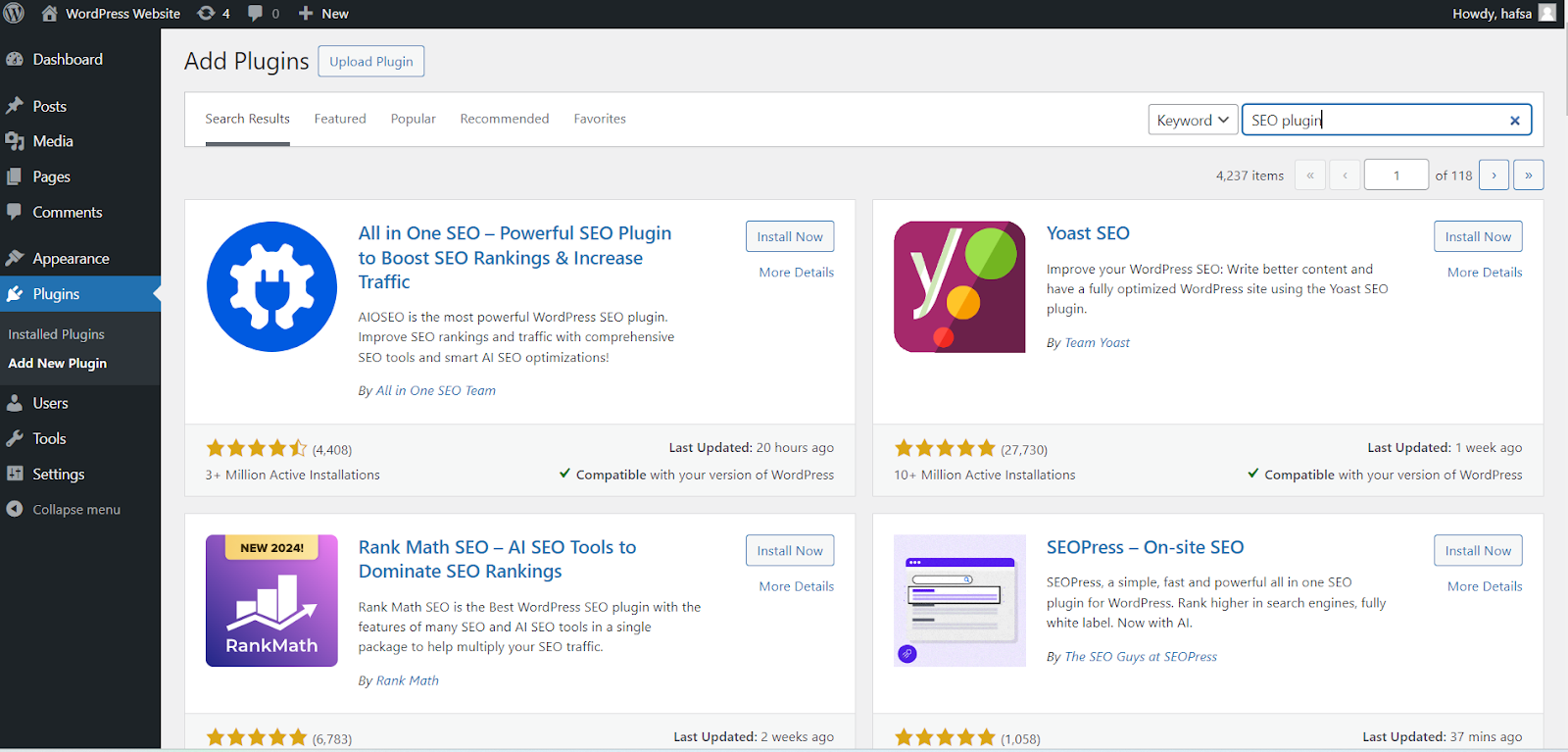This screenshot has height=752, width=1568.
Task: Switch to the Favorites tab
Action: pyautogui.click(x=600, y=119)
